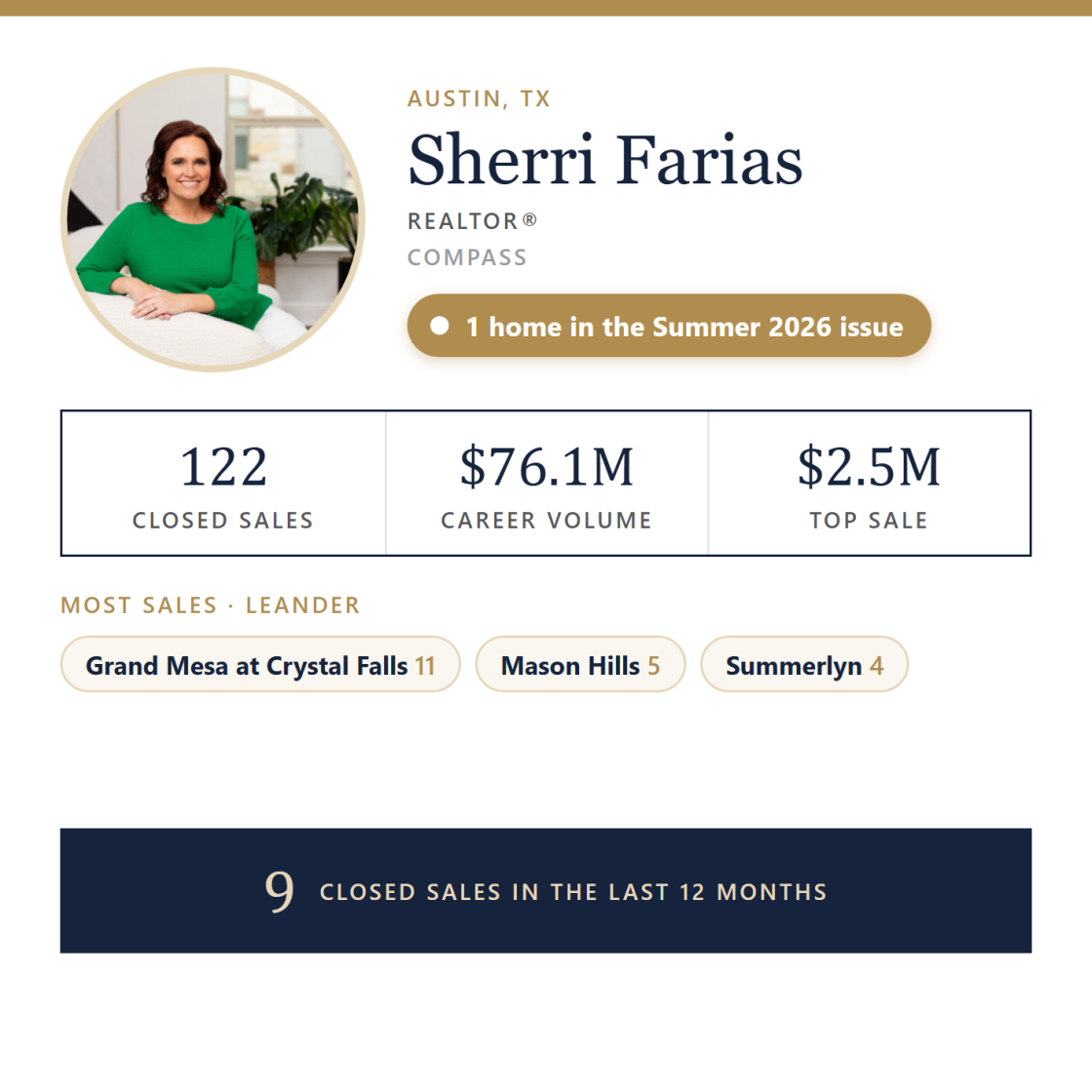Select the Summerlyn neighborhood chip
This screenshot has height=1092, width=1092.
click(x=804, y=664)
